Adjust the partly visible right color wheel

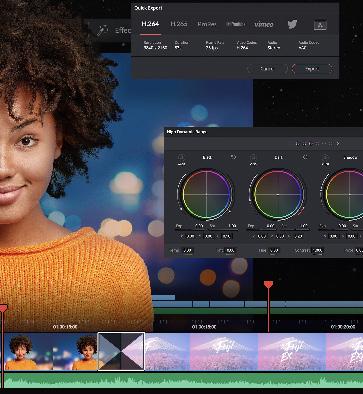tap(344, 194)
